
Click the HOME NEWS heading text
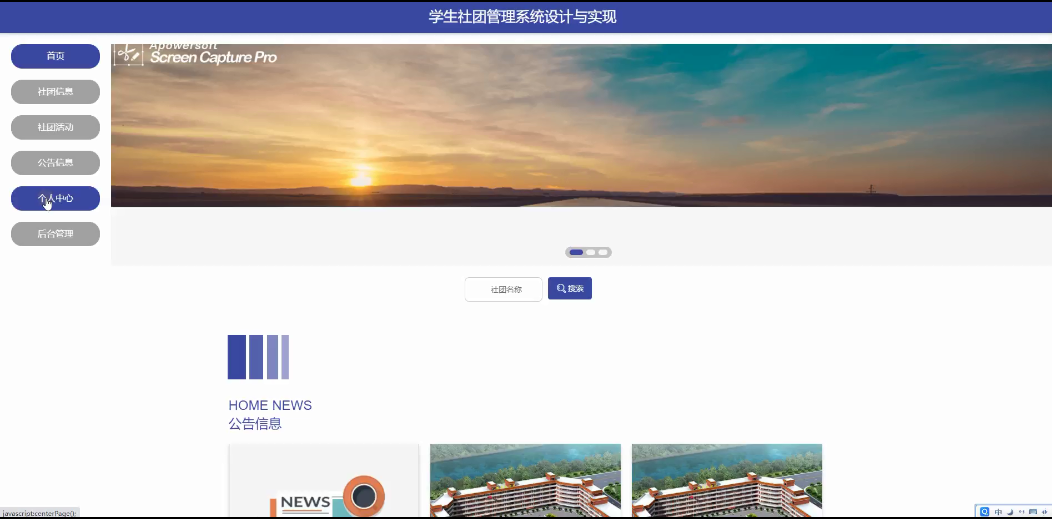coord(270,406)
